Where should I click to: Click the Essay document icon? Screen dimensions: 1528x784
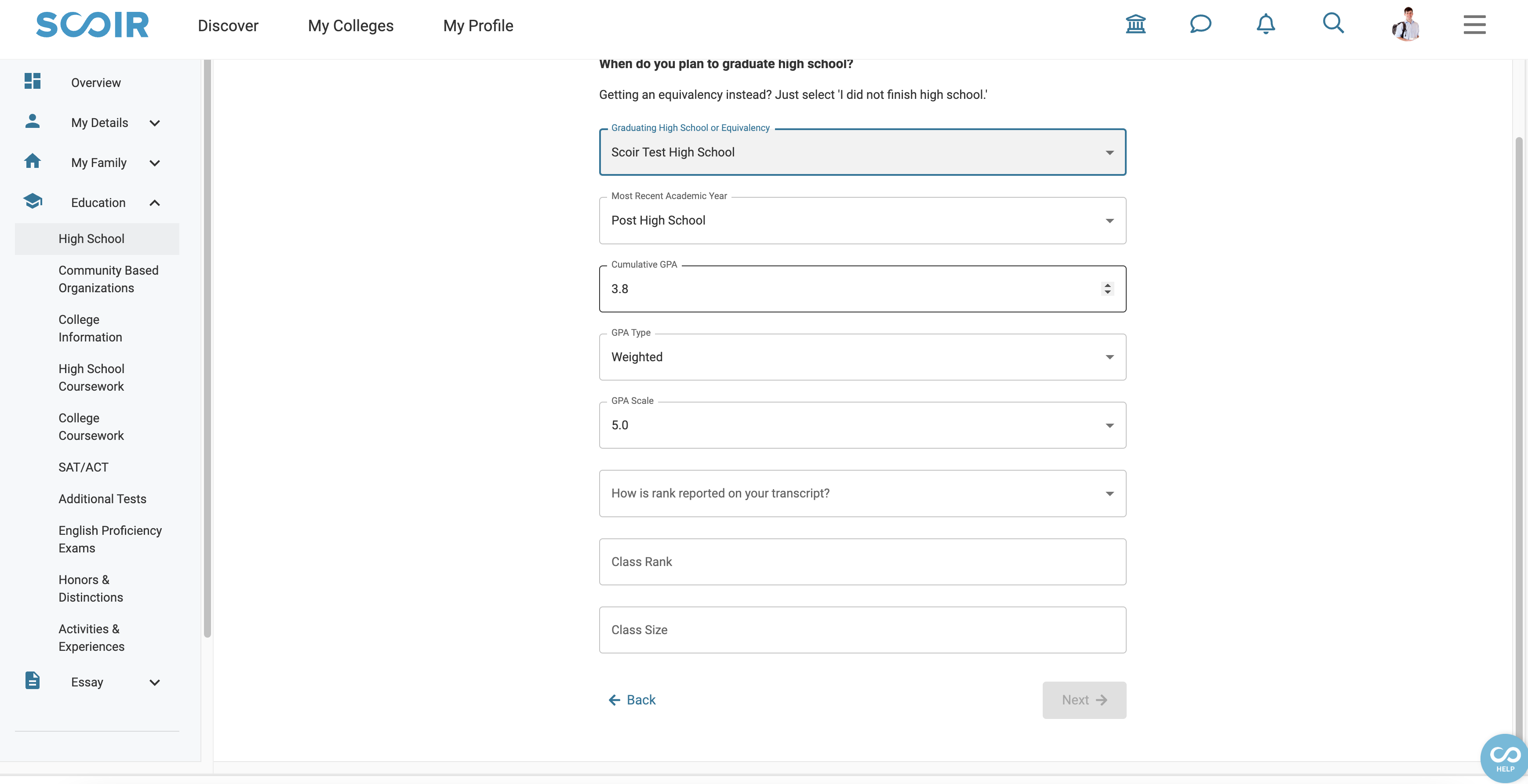[33, 680]
